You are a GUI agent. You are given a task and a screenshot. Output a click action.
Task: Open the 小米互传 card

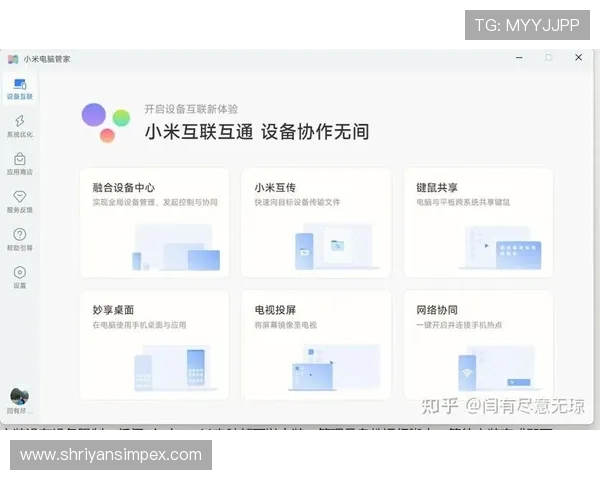click(x=316, y=222)
